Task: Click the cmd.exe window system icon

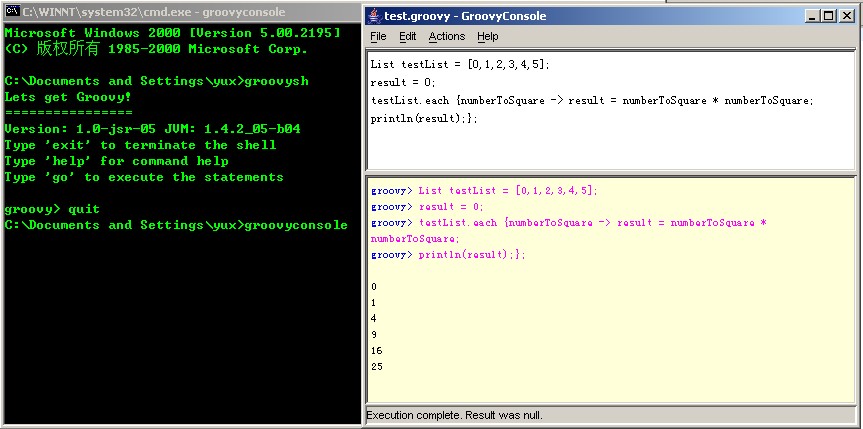Action: 12,11
